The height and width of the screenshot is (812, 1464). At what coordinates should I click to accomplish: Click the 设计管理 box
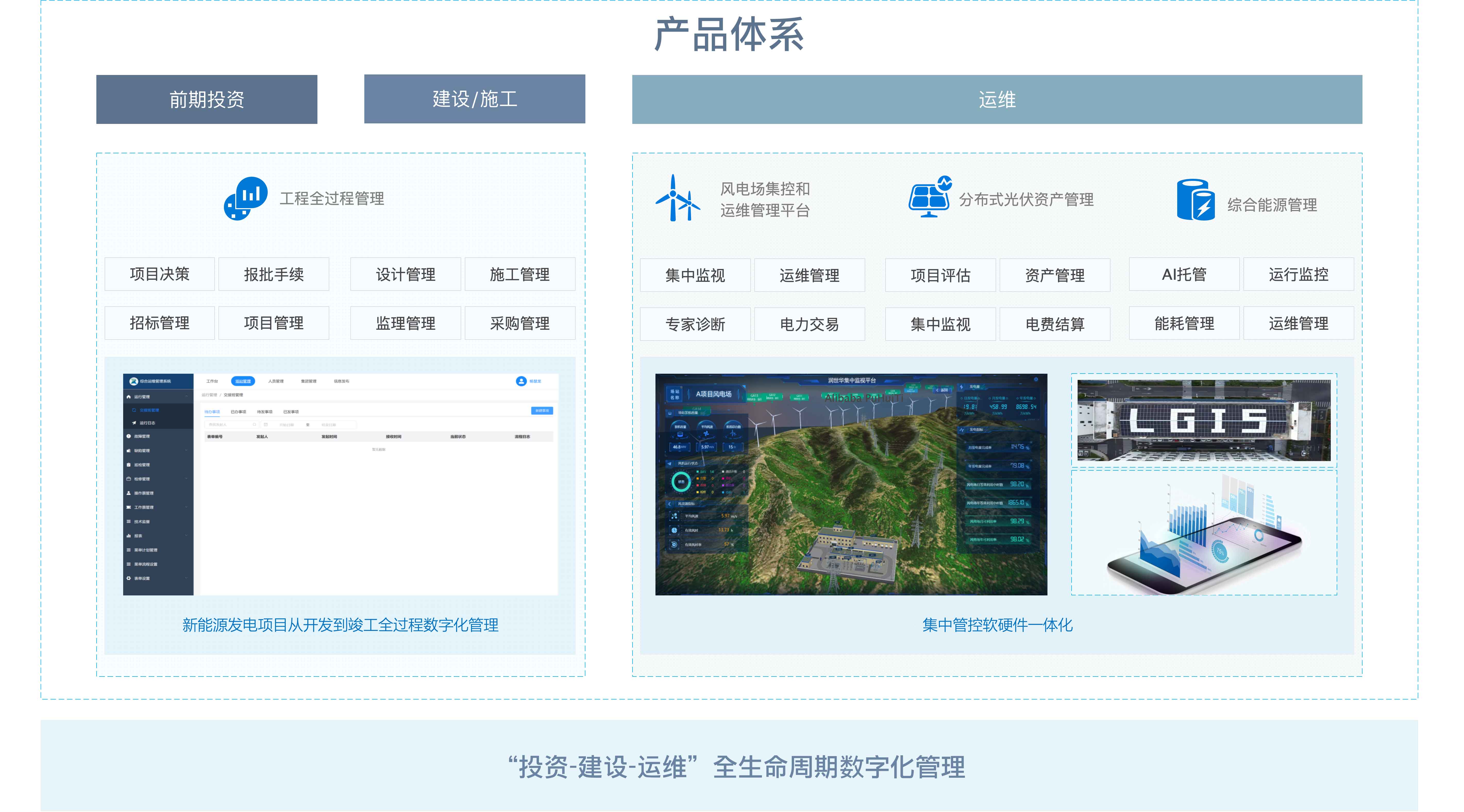(x=406, y=274)
